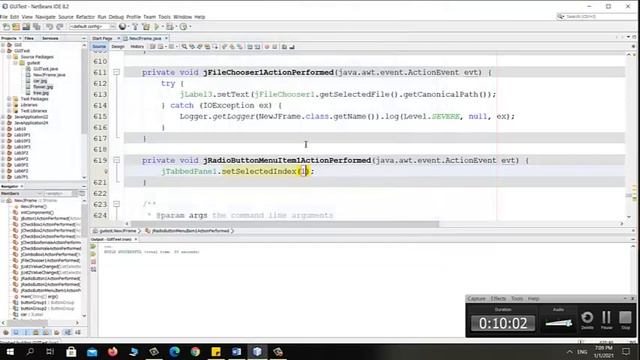Switch to the Design view tab
Screen dimensions: 640x360
[118, 47]
